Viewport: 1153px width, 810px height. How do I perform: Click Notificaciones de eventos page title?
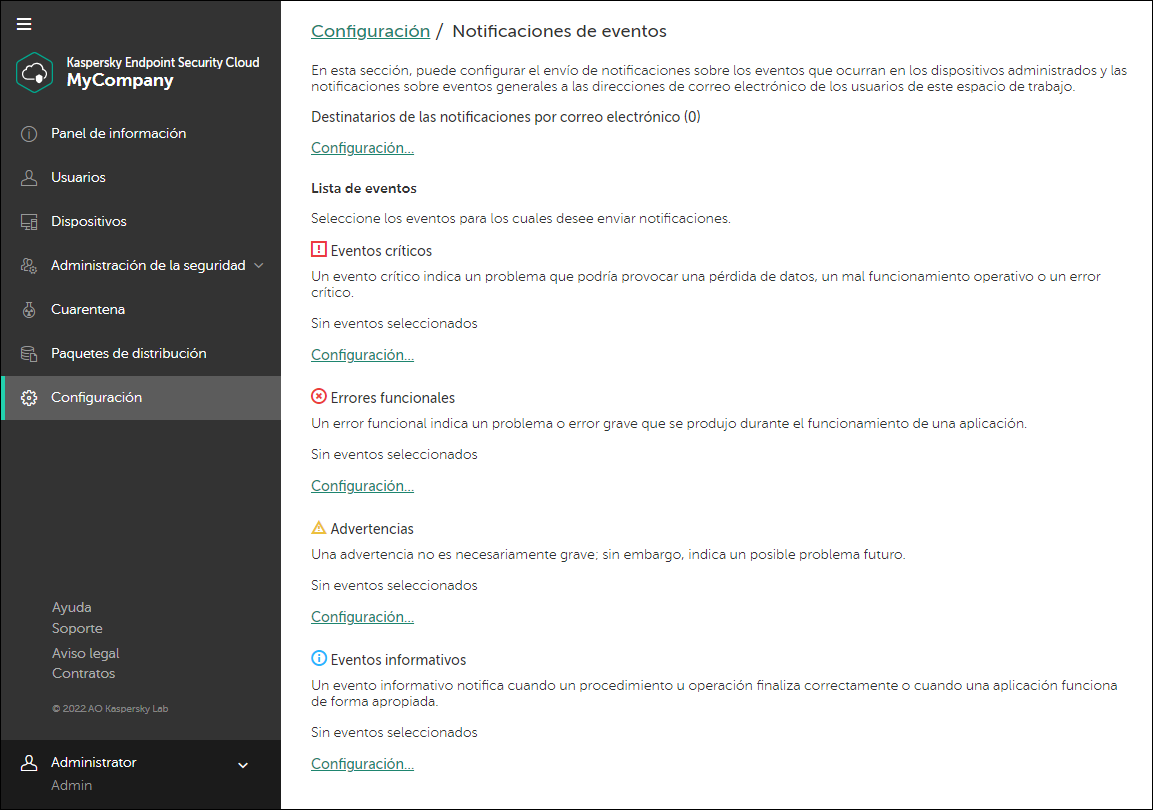click(560, 32)
